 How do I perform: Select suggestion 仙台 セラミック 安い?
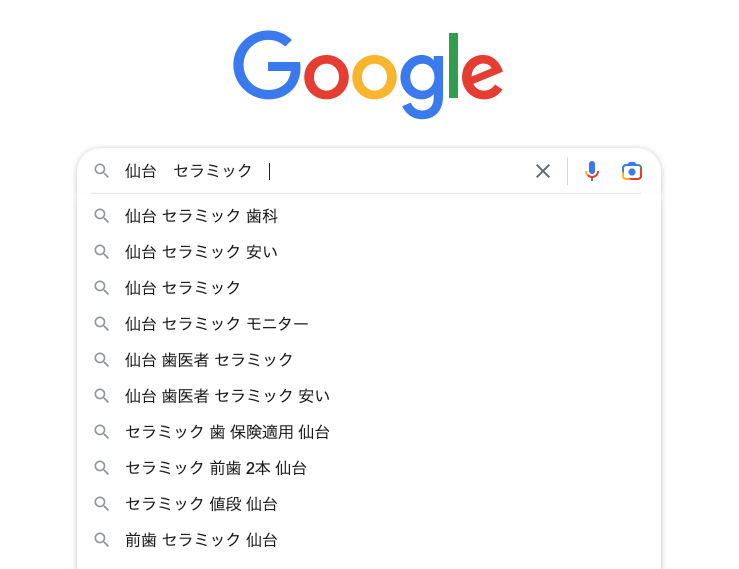coord(369,252)
